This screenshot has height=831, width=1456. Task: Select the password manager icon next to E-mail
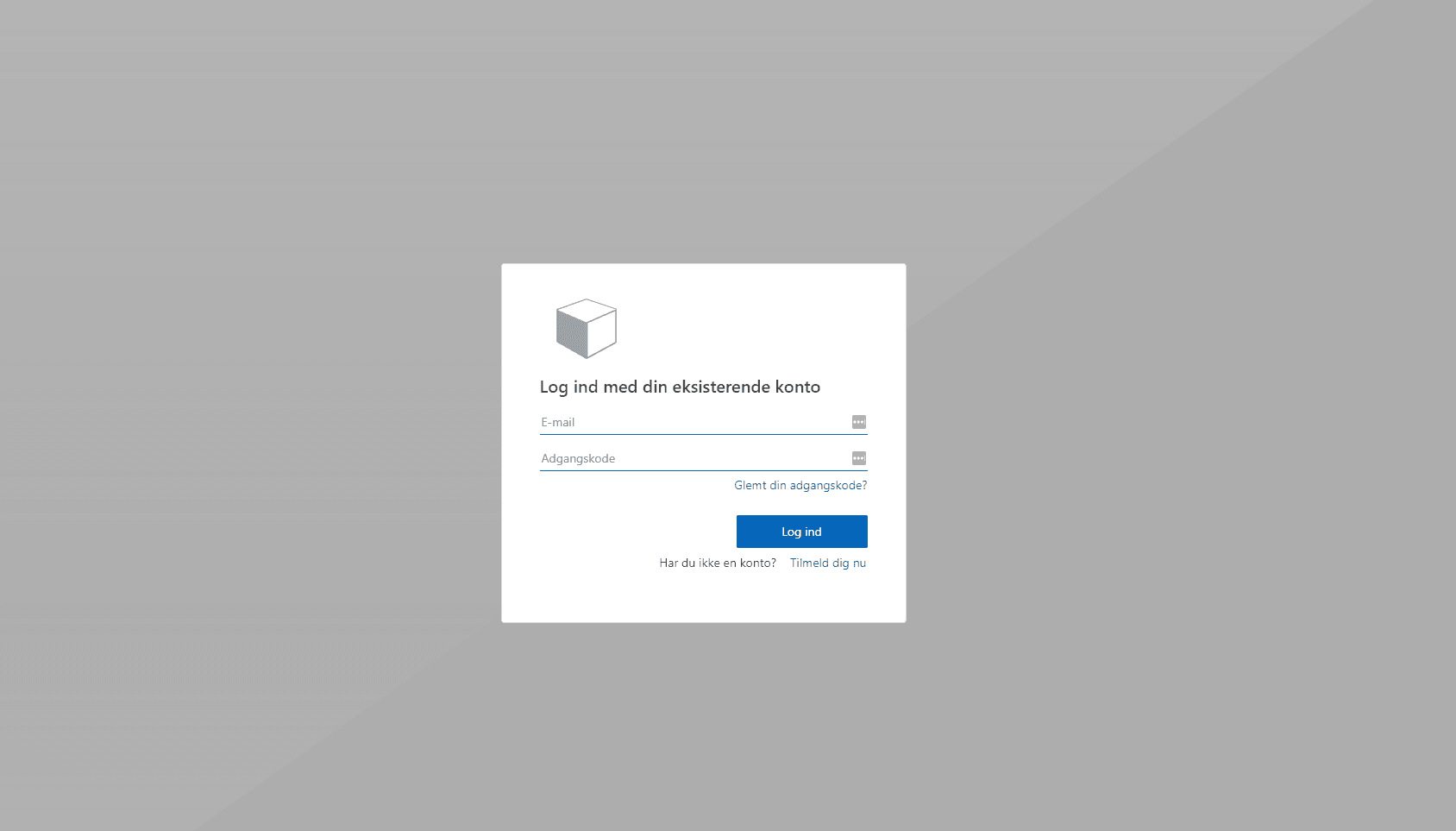[858, 422]
